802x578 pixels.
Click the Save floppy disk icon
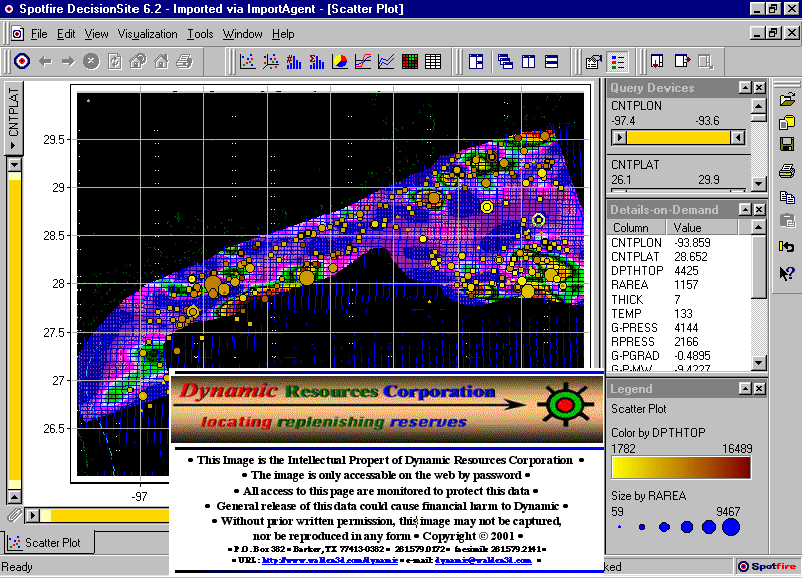tap(787, 146)
